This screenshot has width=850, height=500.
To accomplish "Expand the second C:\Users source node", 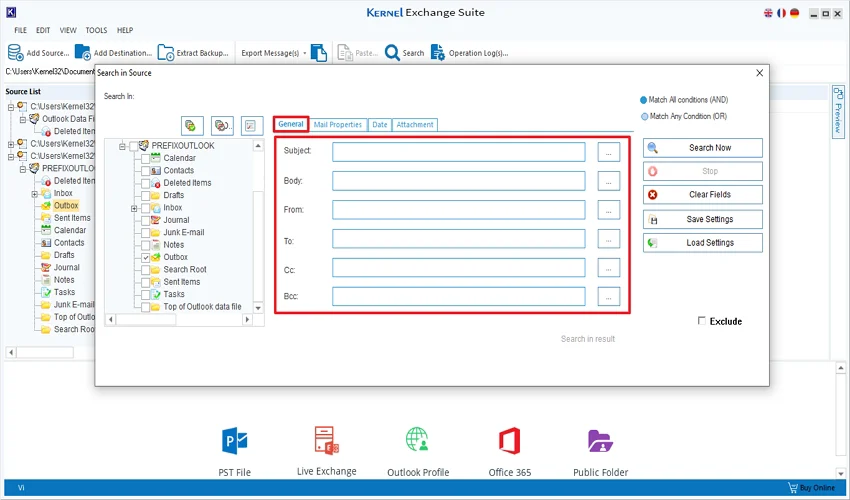I will point(10,144).
